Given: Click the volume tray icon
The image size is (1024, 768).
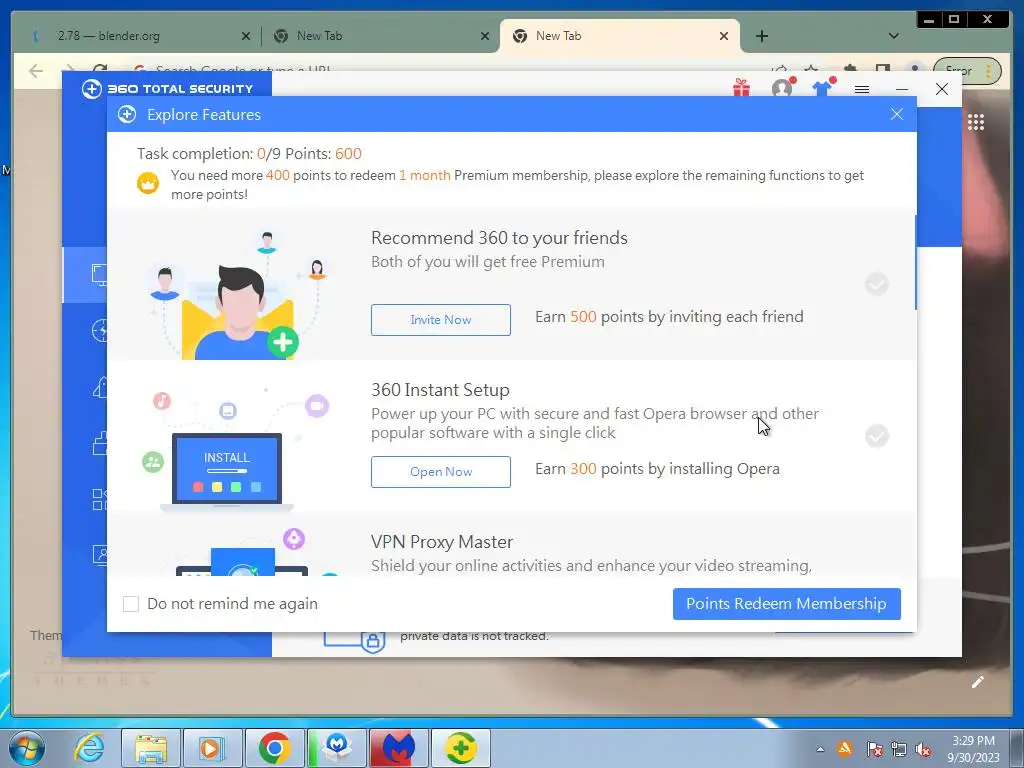Looking at the screenshot, I should (x=923, y=750).
